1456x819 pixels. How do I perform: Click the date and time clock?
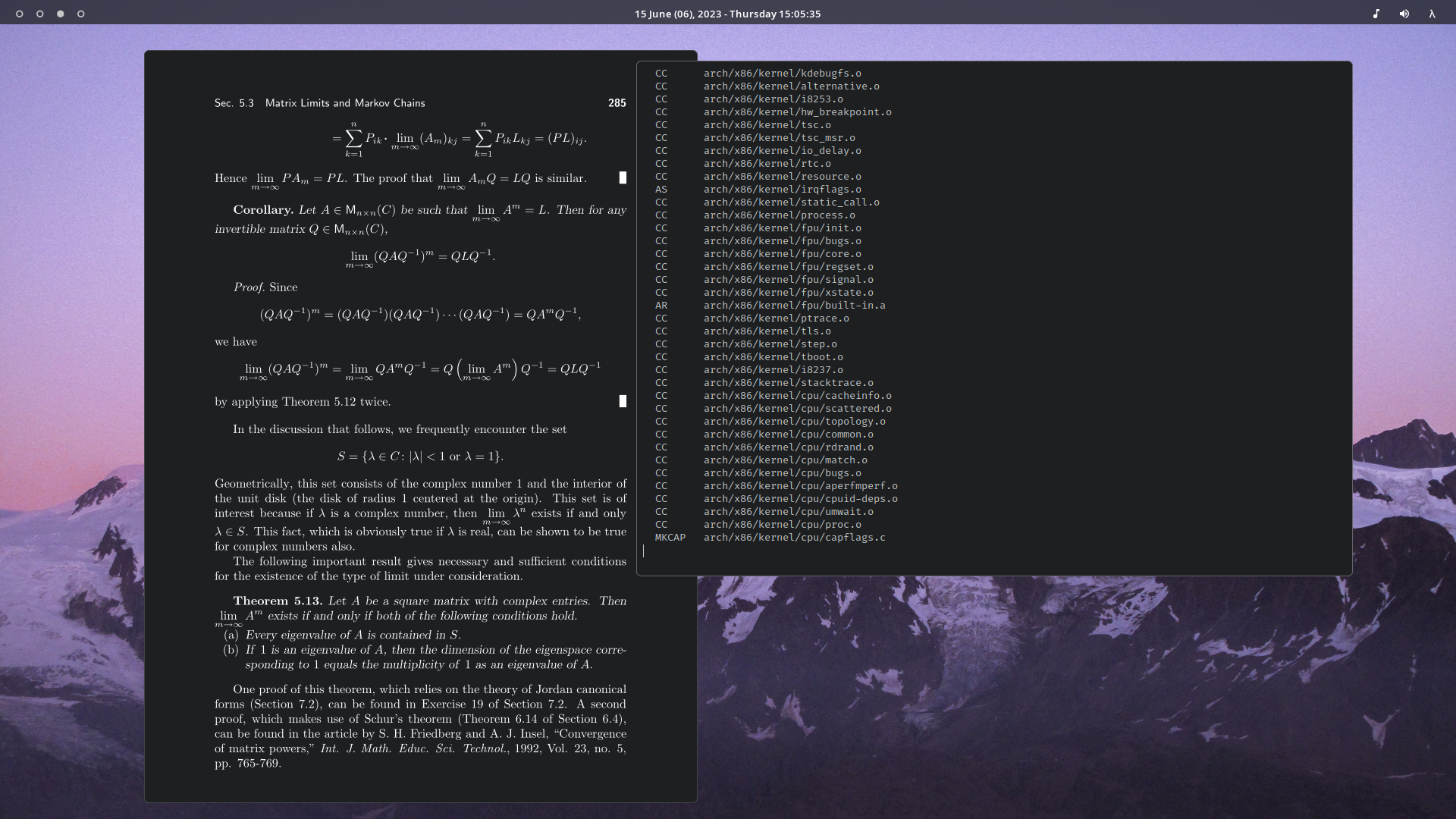click(727, 14)
